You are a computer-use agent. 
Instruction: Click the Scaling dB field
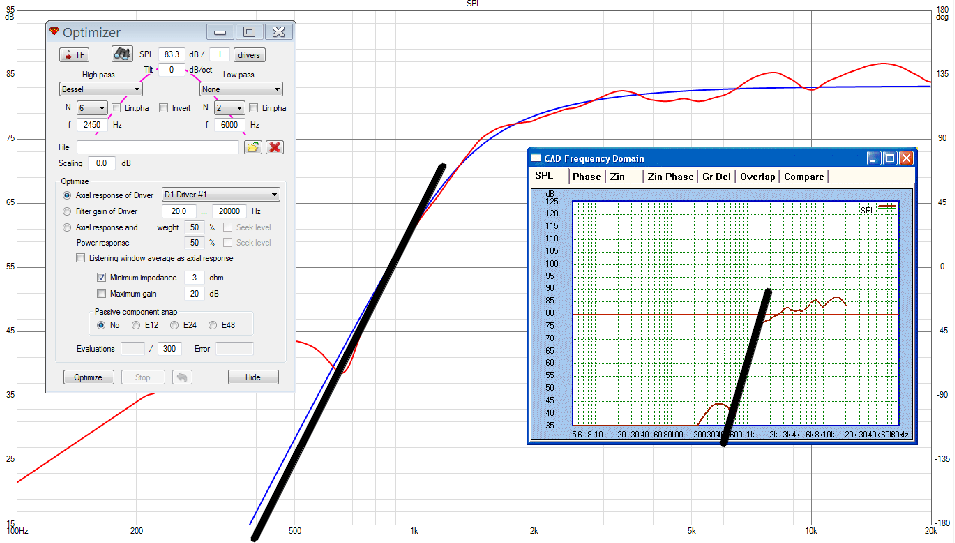102,163
